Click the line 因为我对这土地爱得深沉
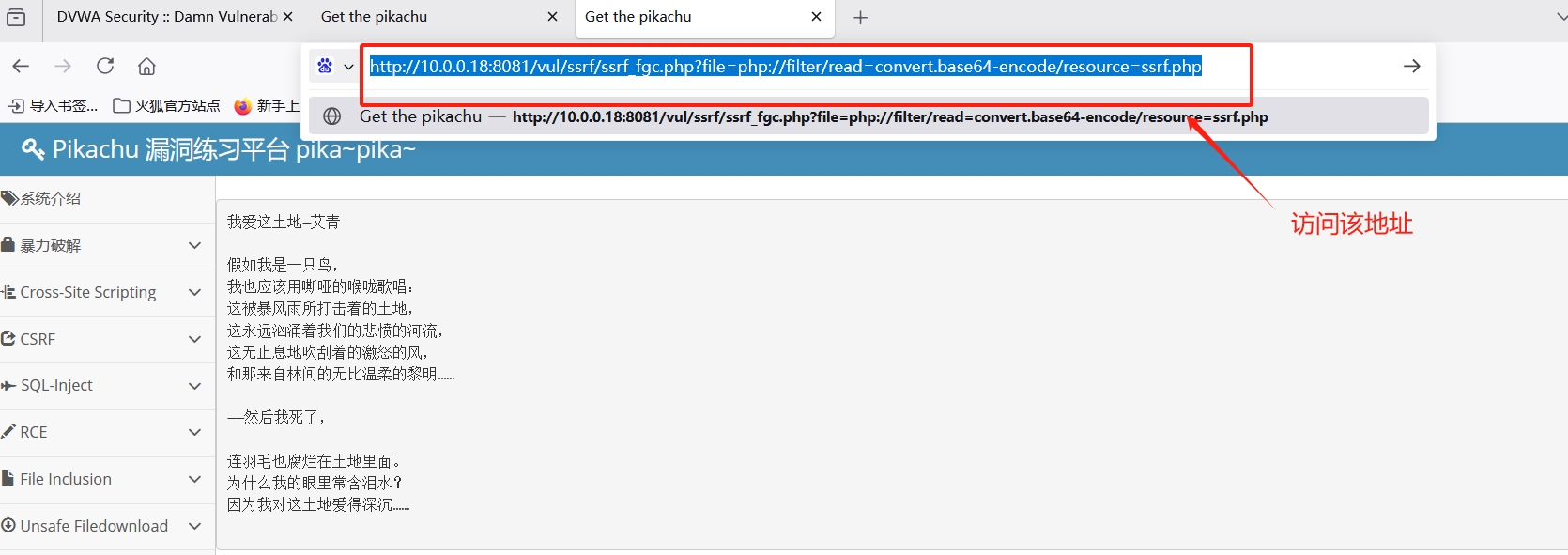This screenshot has width=1568, height=555. pyautogui.click(x=318, y=504)
